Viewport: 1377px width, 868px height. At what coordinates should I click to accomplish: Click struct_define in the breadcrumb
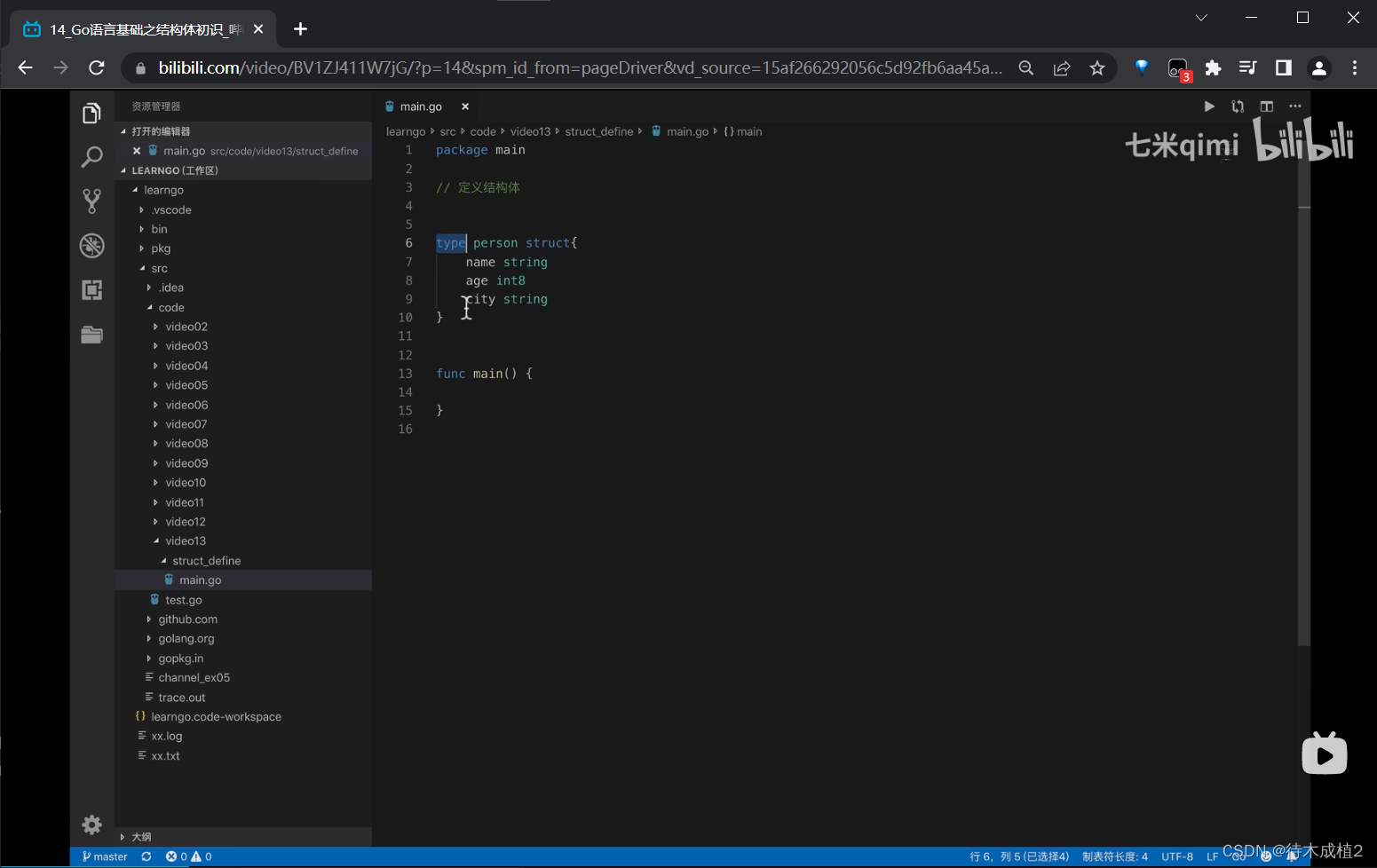pyautogui.click(x=599, y=131)
